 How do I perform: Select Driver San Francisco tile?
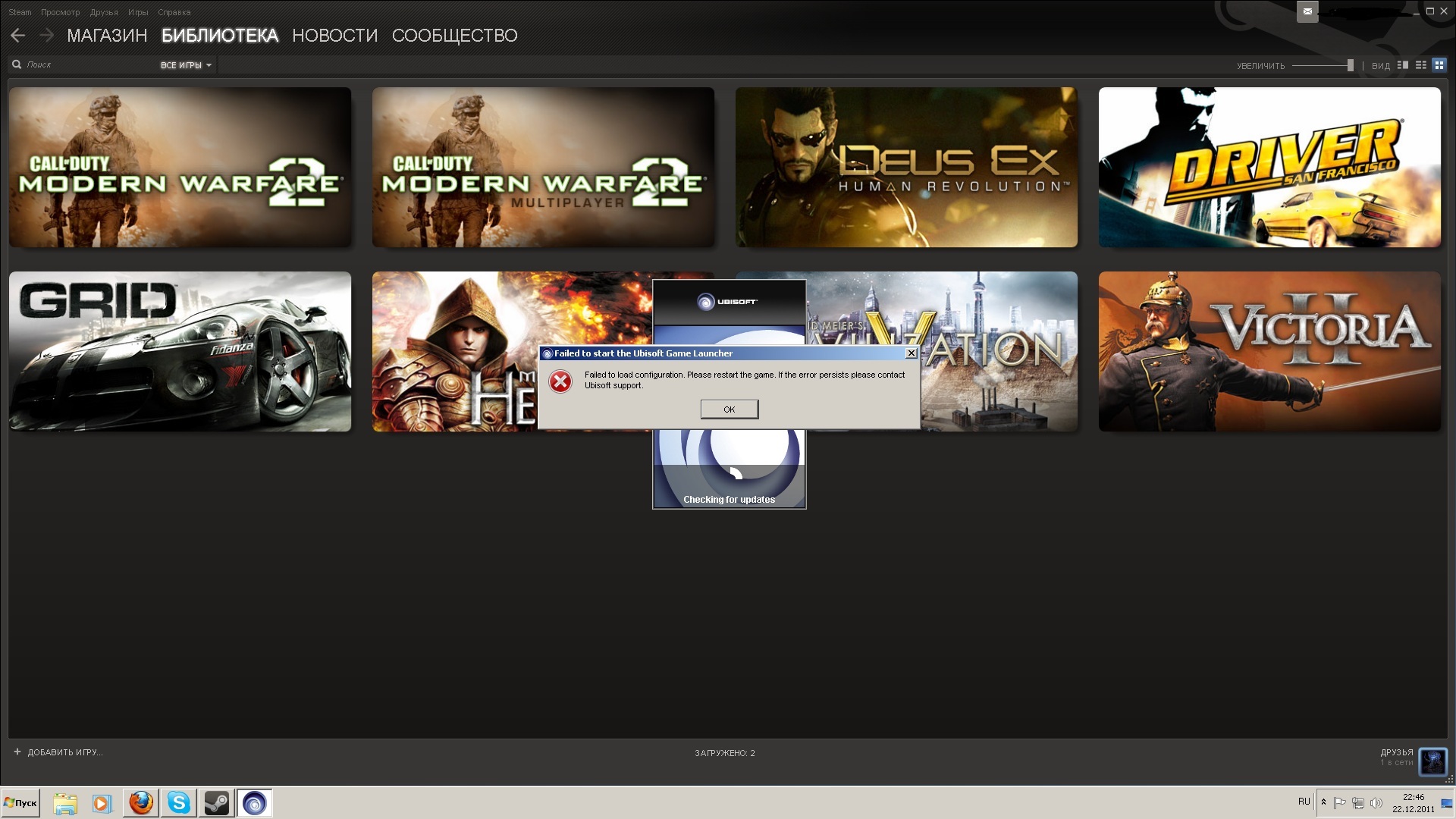click(1269, 167)
